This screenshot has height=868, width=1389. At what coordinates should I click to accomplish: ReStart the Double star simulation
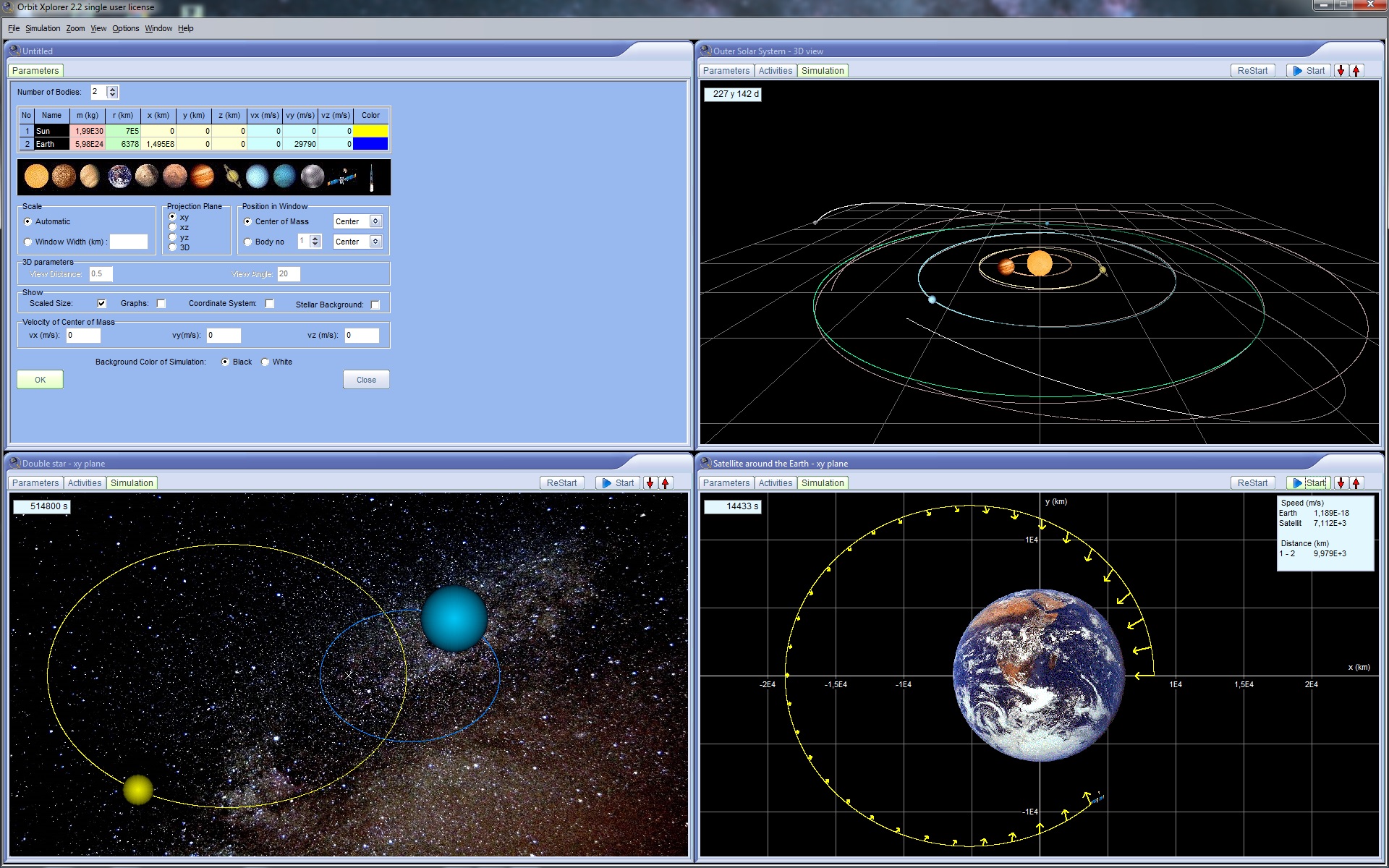(x=561, y=482)
